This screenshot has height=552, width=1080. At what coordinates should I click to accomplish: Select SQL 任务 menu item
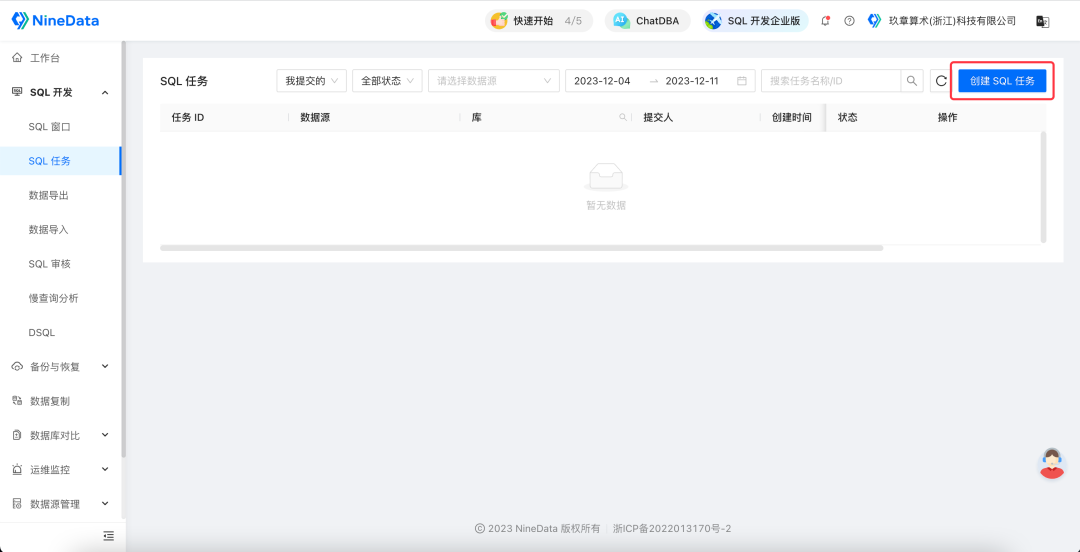coord(61,161)
